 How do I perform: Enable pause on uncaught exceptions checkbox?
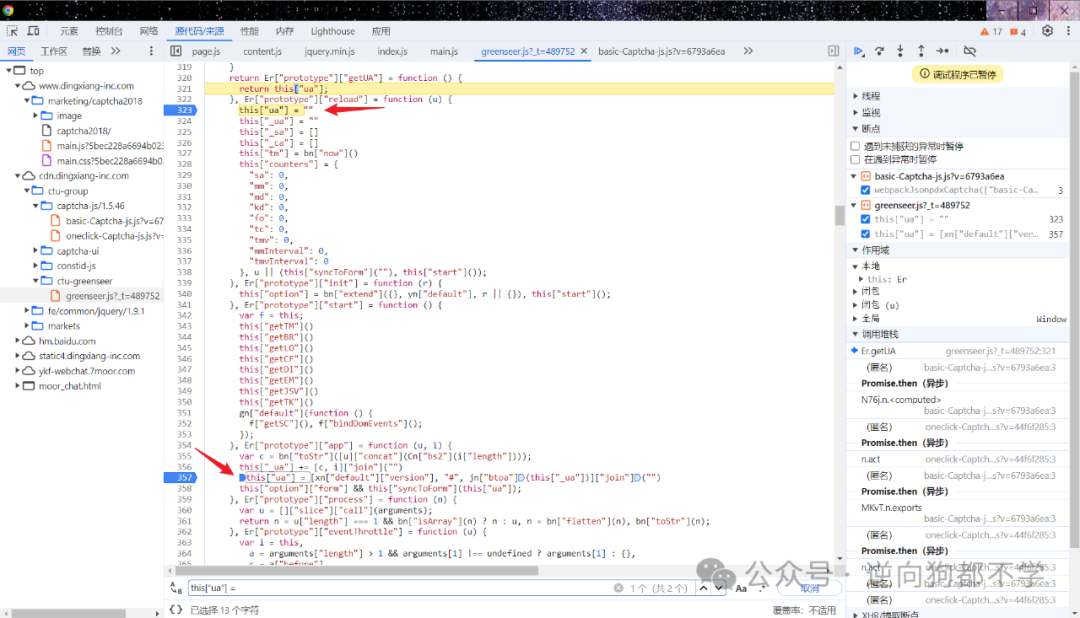(855, 146)
